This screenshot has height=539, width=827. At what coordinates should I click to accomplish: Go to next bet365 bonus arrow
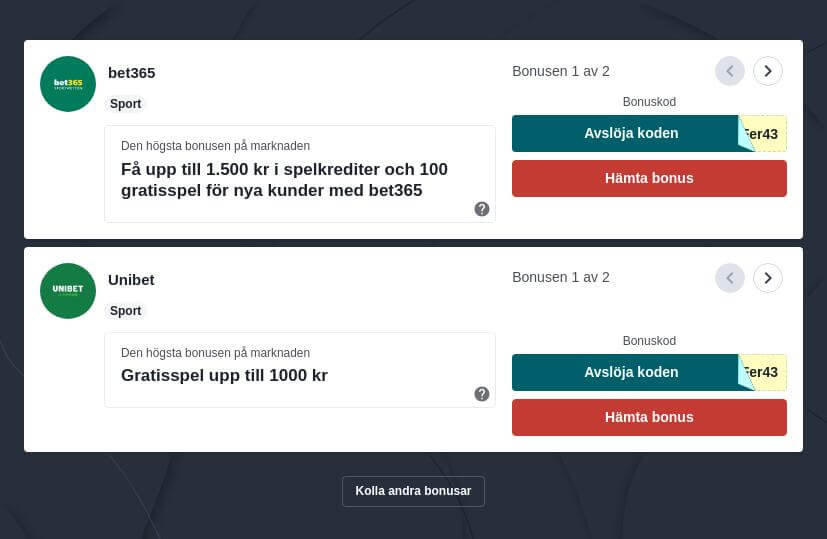tap(768, 71)
